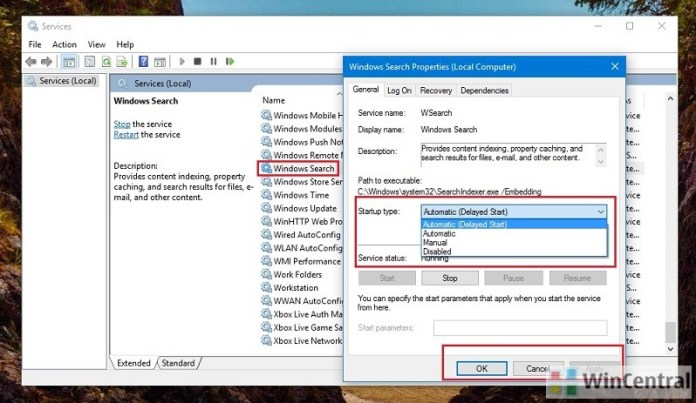
Task: Switch to the Standard view tab
Action: coord(178,363)
